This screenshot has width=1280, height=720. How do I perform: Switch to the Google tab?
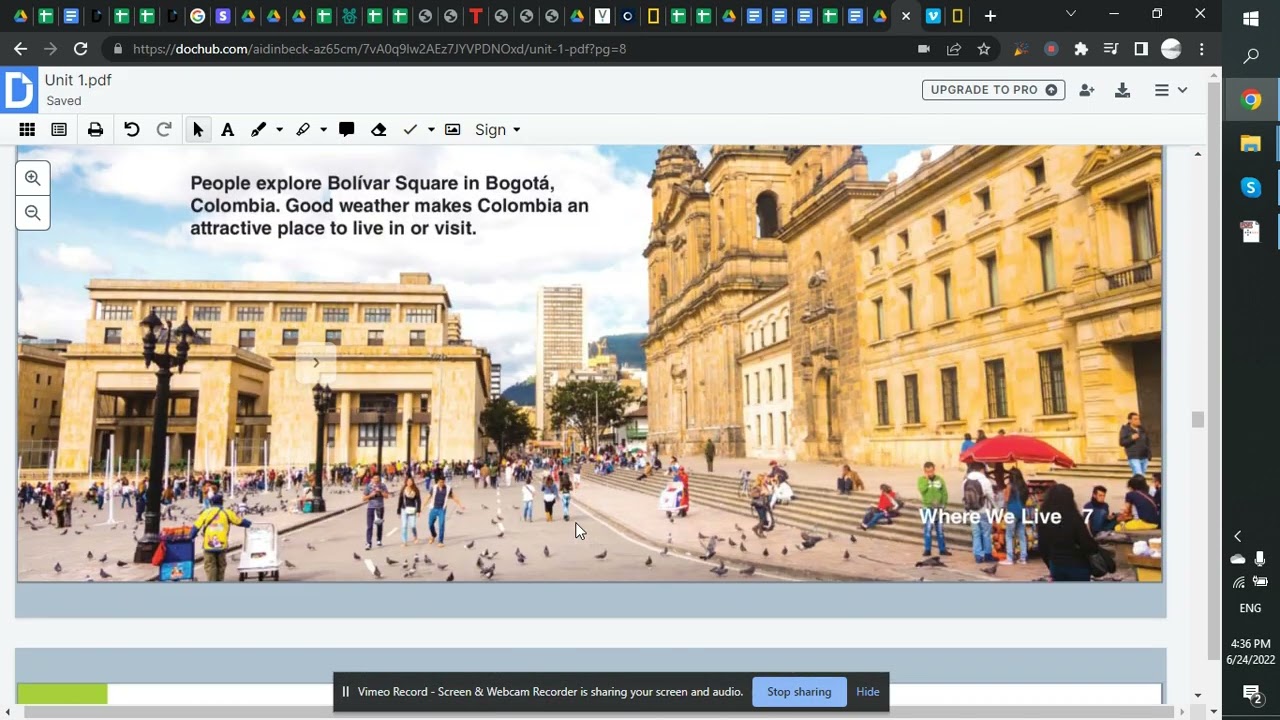(x=197, y=16)
